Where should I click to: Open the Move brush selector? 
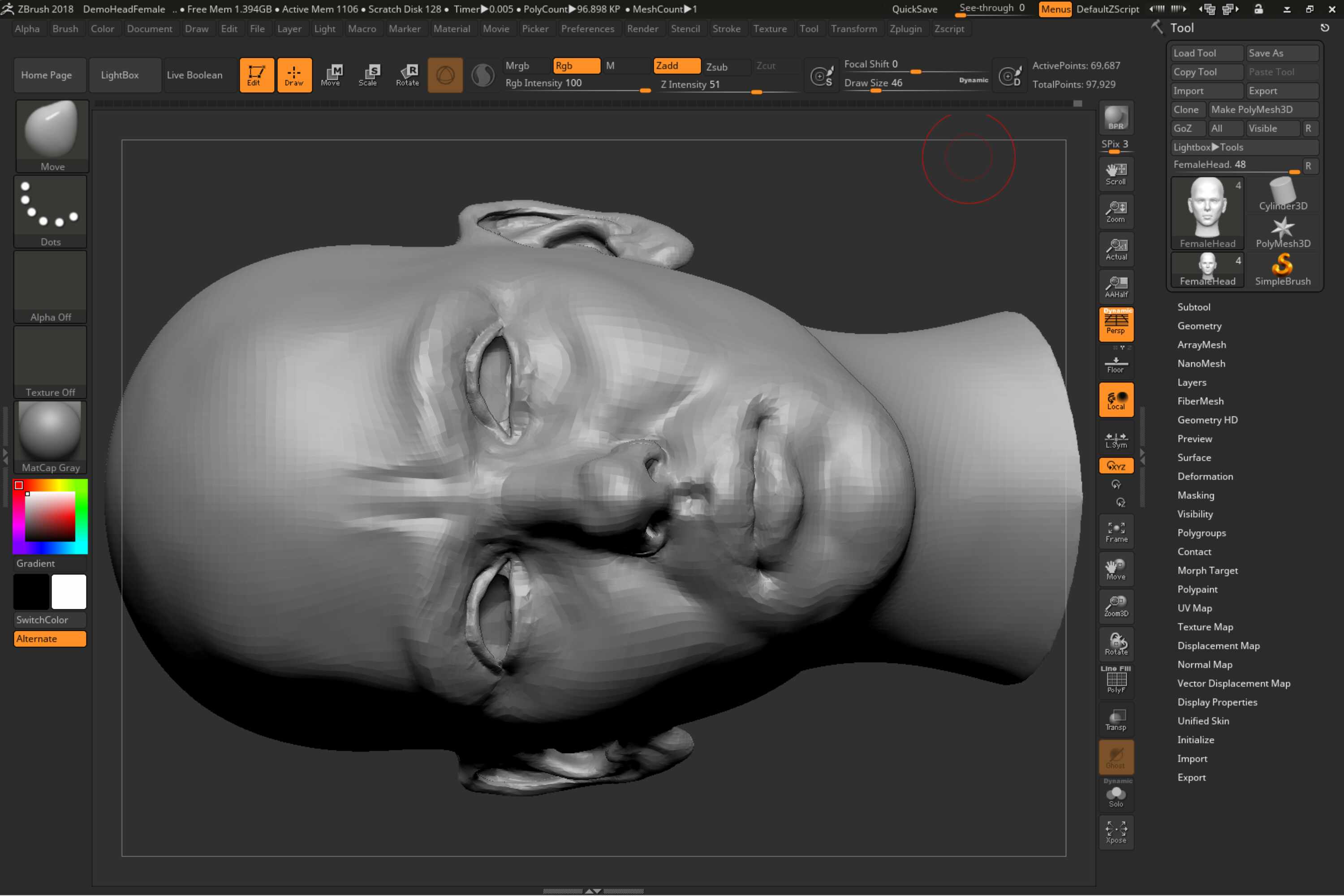point(52,136)
